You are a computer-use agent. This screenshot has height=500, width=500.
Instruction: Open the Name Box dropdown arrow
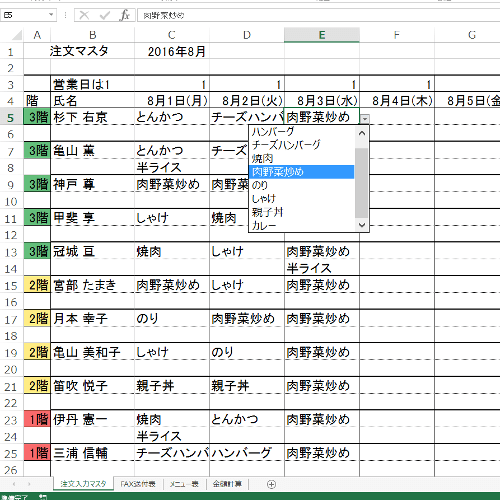[51, 15]
